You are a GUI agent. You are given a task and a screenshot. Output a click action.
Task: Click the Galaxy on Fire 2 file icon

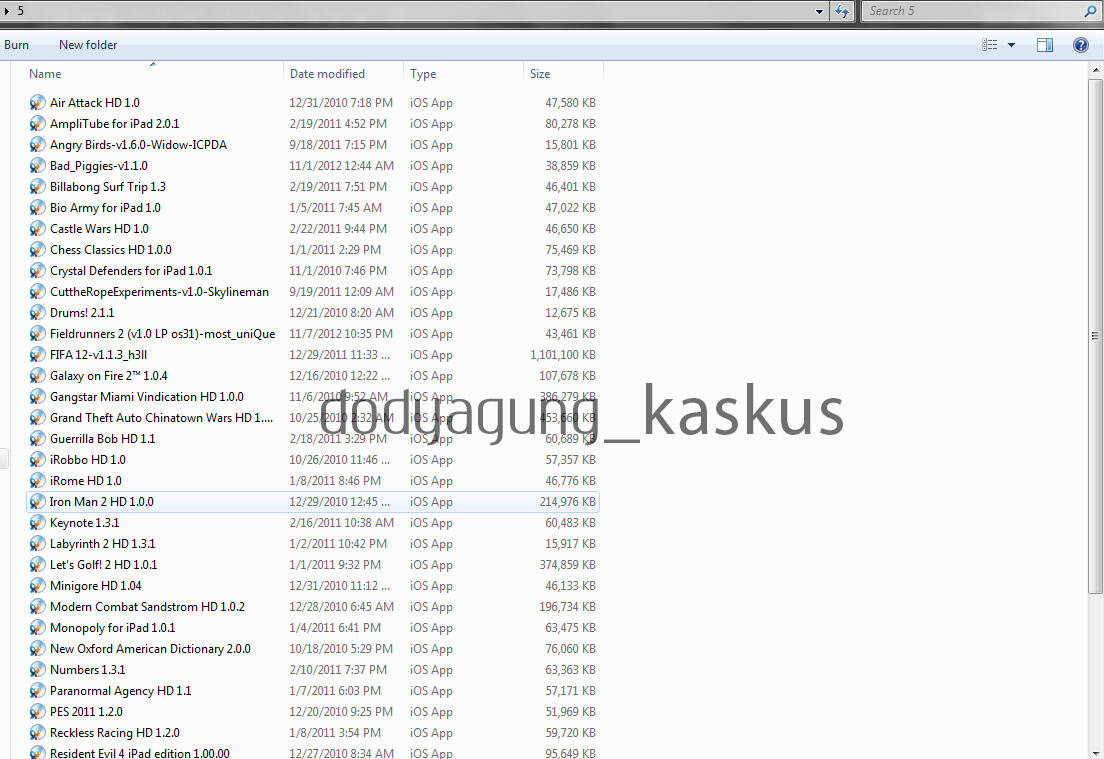[37, 376]
